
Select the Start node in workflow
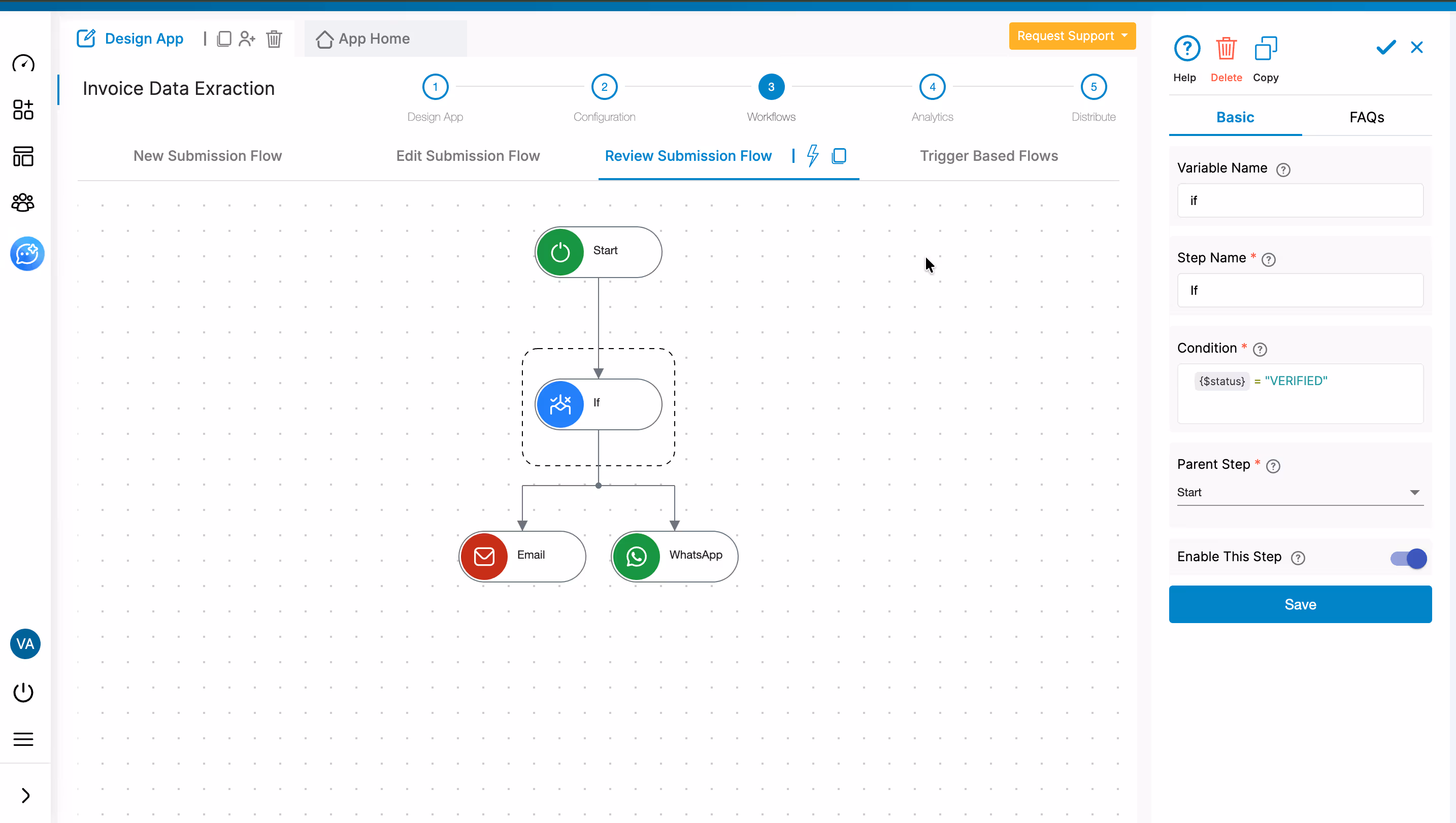(x=598, y=252)
